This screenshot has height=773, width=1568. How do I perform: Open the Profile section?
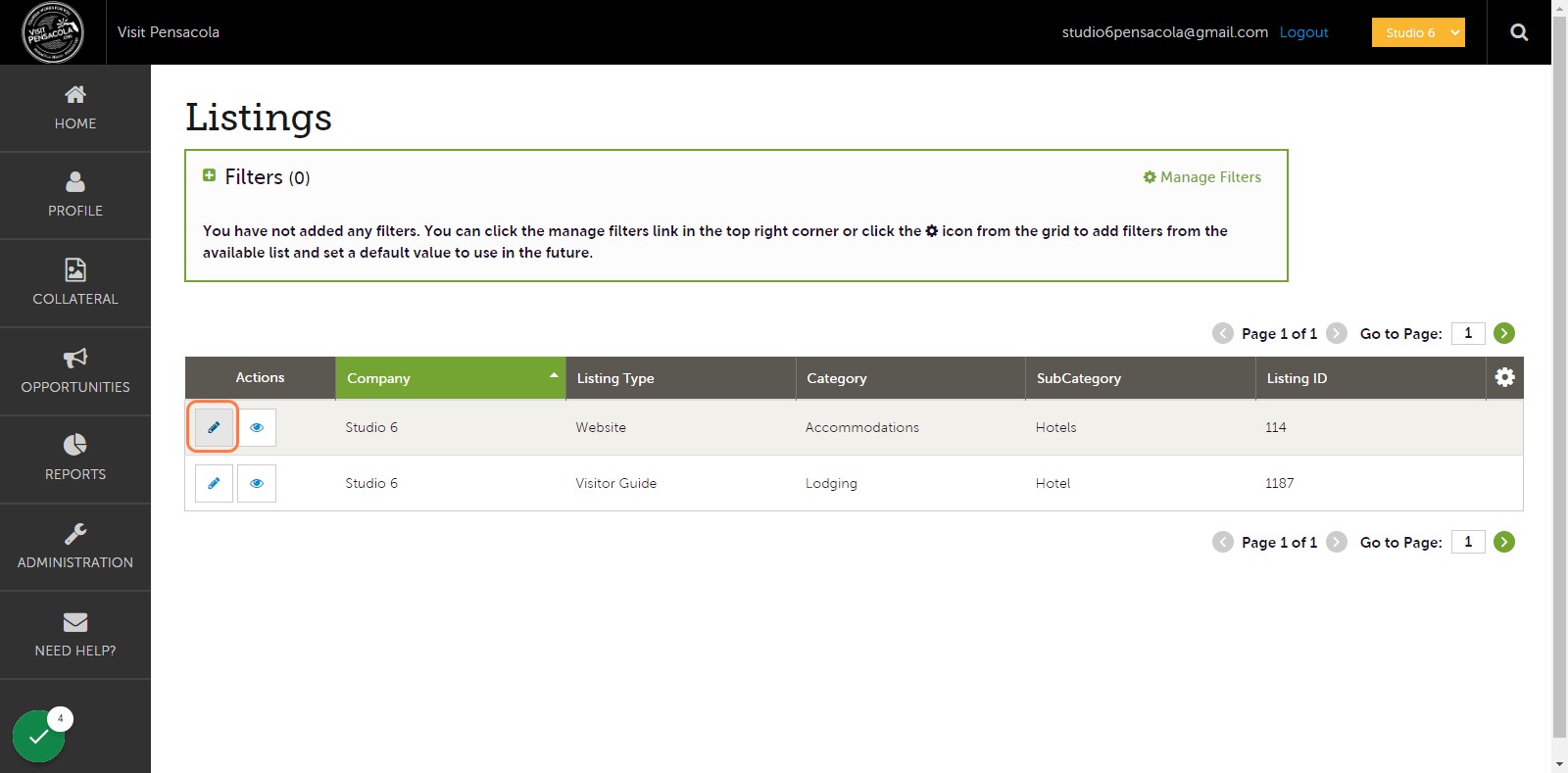tap(75, 195)
